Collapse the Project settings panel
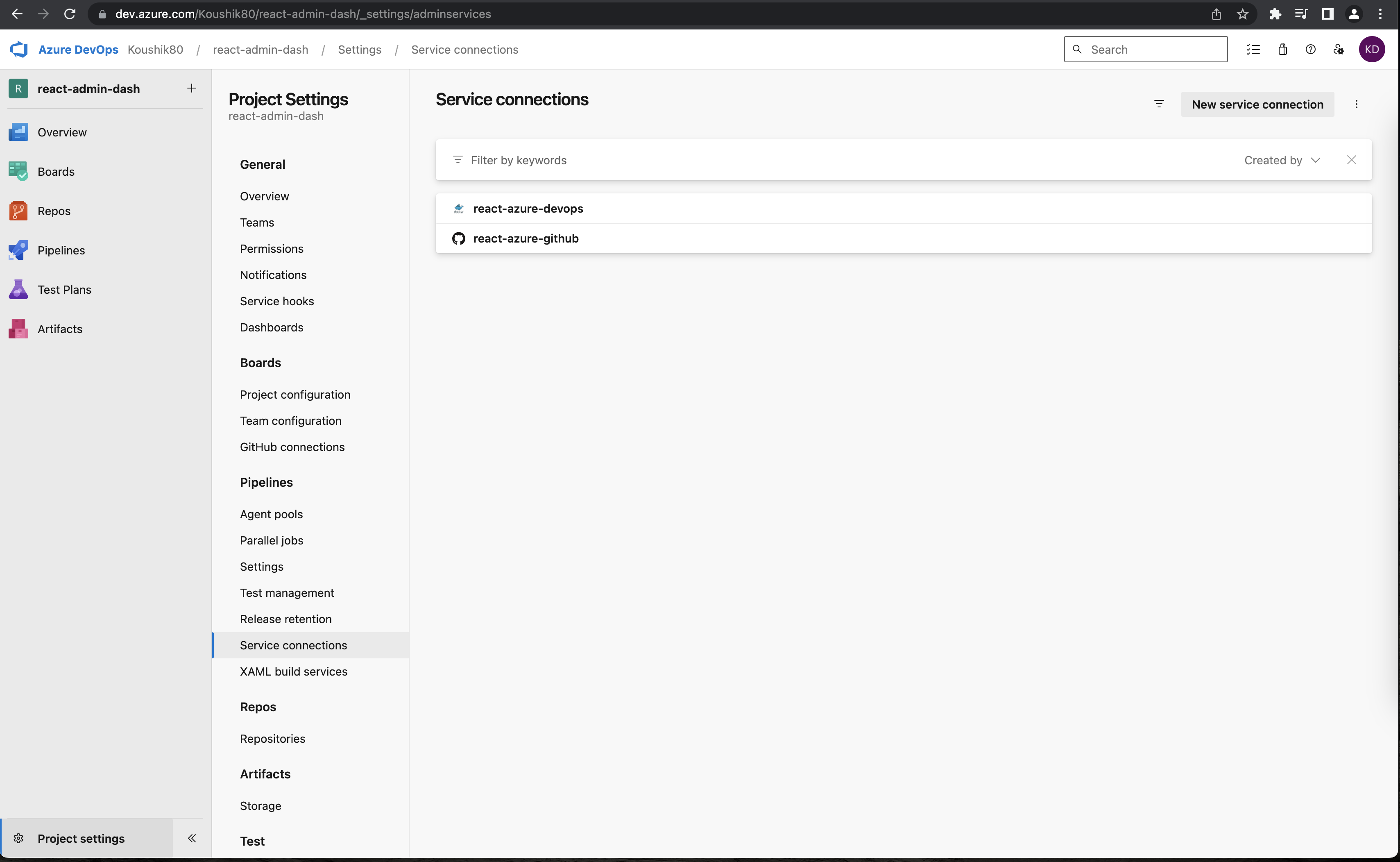1400x862 pixels. point(191,838)
